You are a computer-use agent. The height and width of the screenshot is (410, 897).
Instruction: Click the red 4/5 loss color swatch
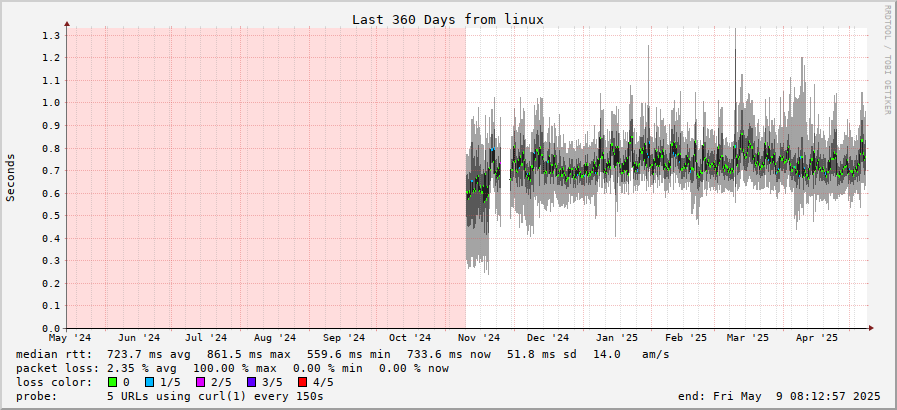point(303,382)
